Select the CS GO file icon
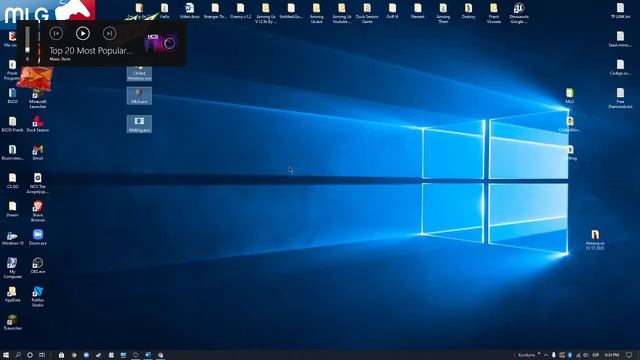 click(x=12, y=180)
